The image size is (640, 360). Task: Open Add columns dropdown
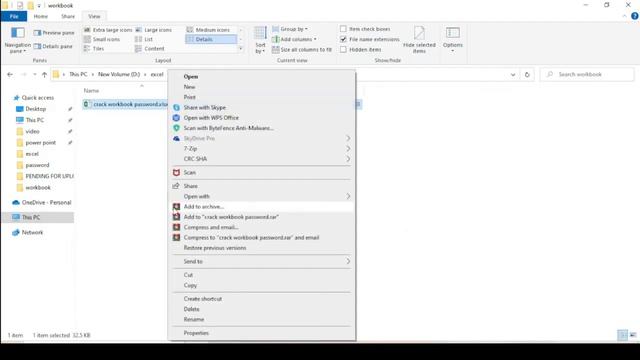[294, 39]
